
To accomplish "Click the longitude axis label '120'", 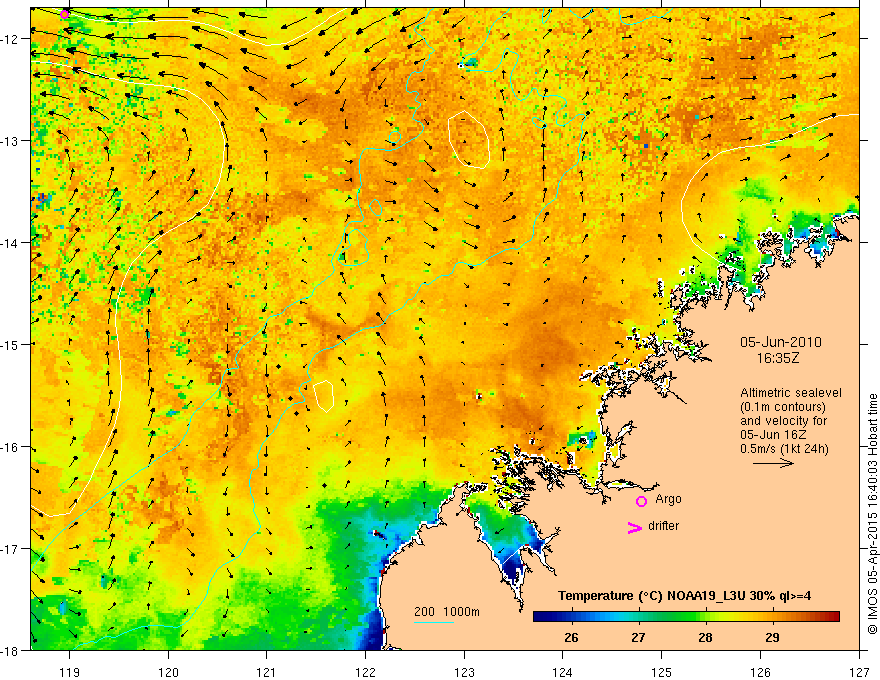I will click(x=168, y=672).
